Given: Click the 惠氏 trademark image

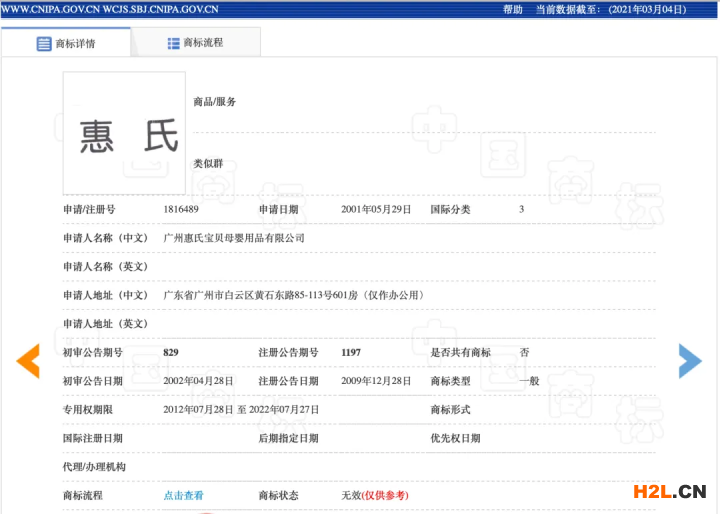Looking at the screenshot, I should point(124,133).
